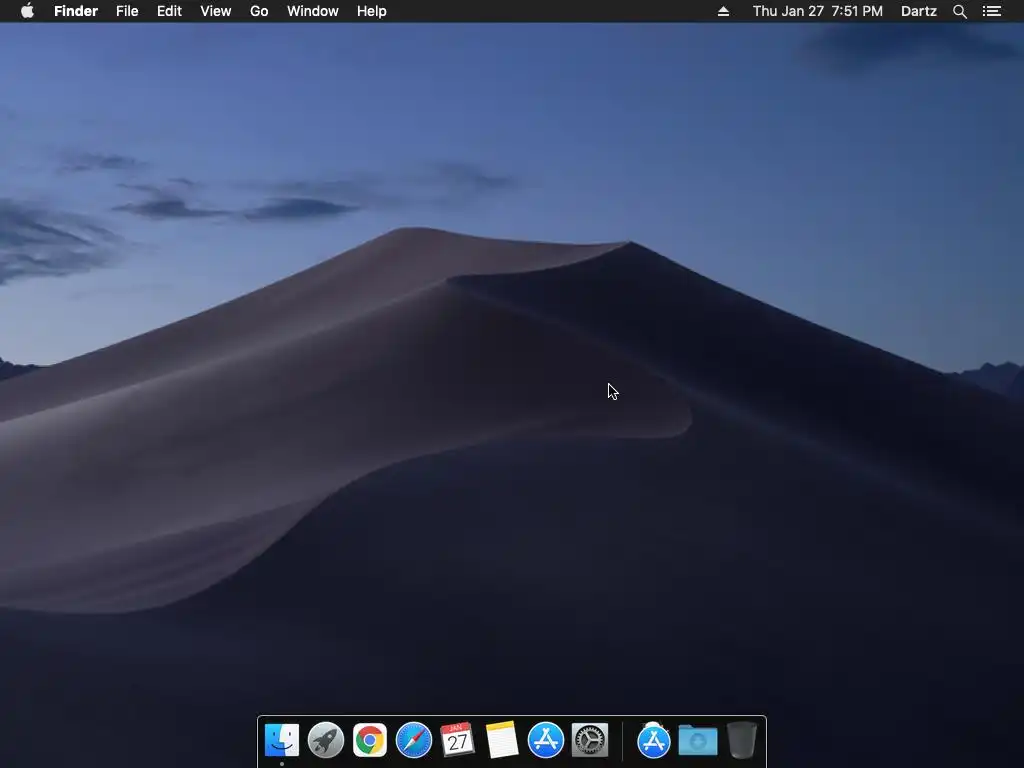Open the Apple menu

[27, 11]
